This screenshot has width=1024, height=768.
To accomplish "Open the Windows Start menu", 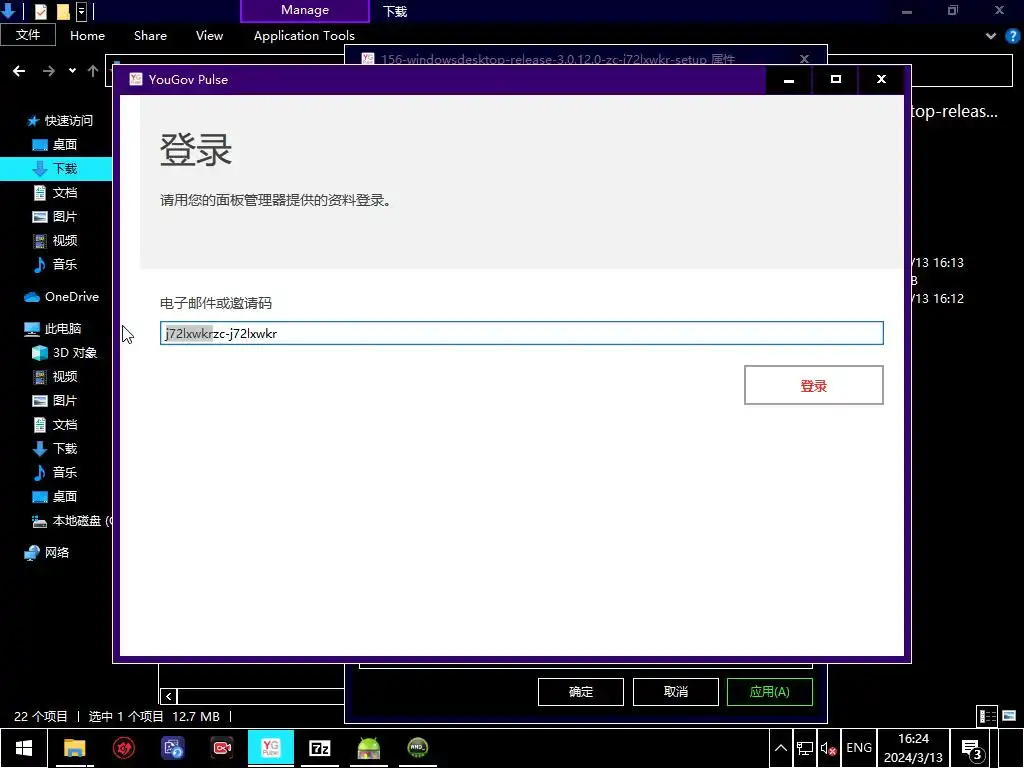I will tap(24, 748).
